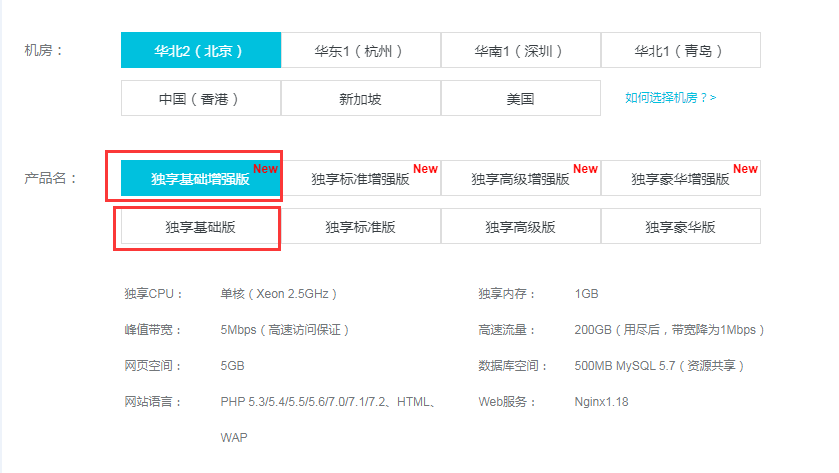This screenshot has width=839, height=473.
Task: Open 如何选择机房？link
Action: tap(670, 98)
